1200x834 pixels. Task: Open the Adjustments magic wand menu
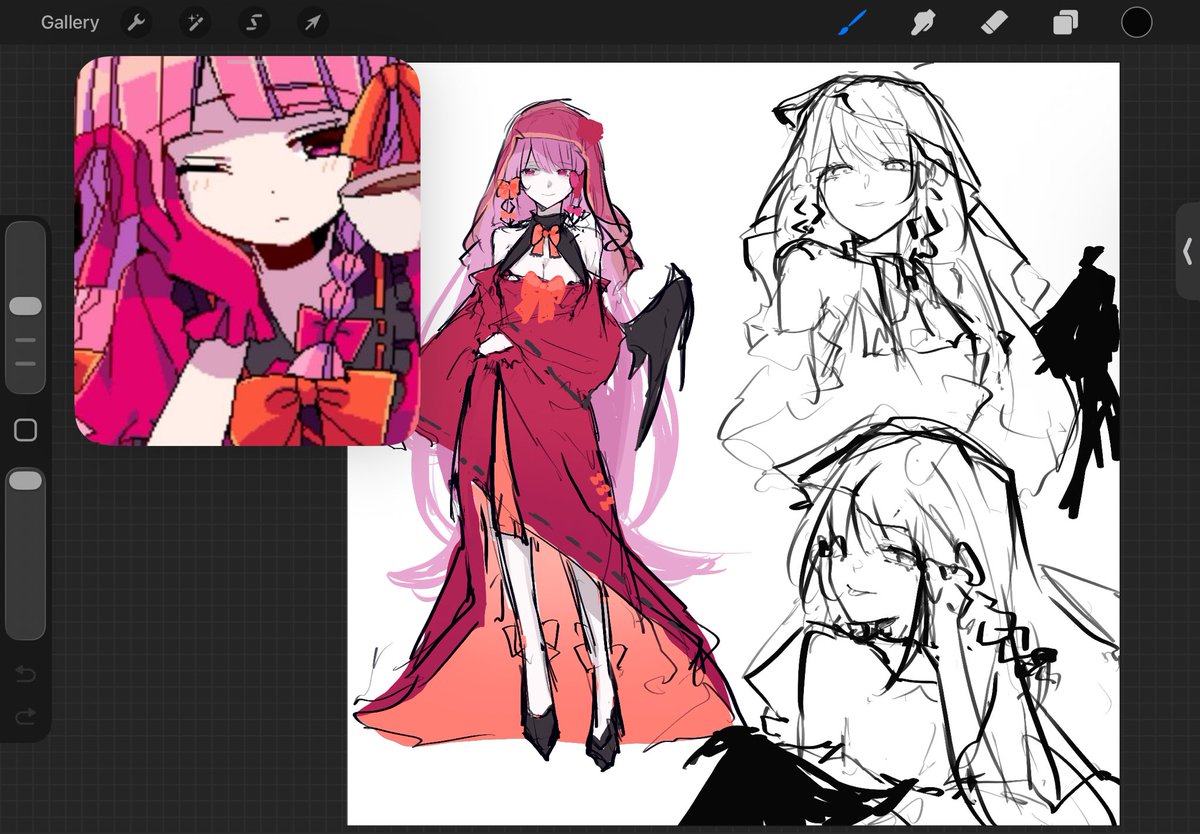[x=195, y=22]
